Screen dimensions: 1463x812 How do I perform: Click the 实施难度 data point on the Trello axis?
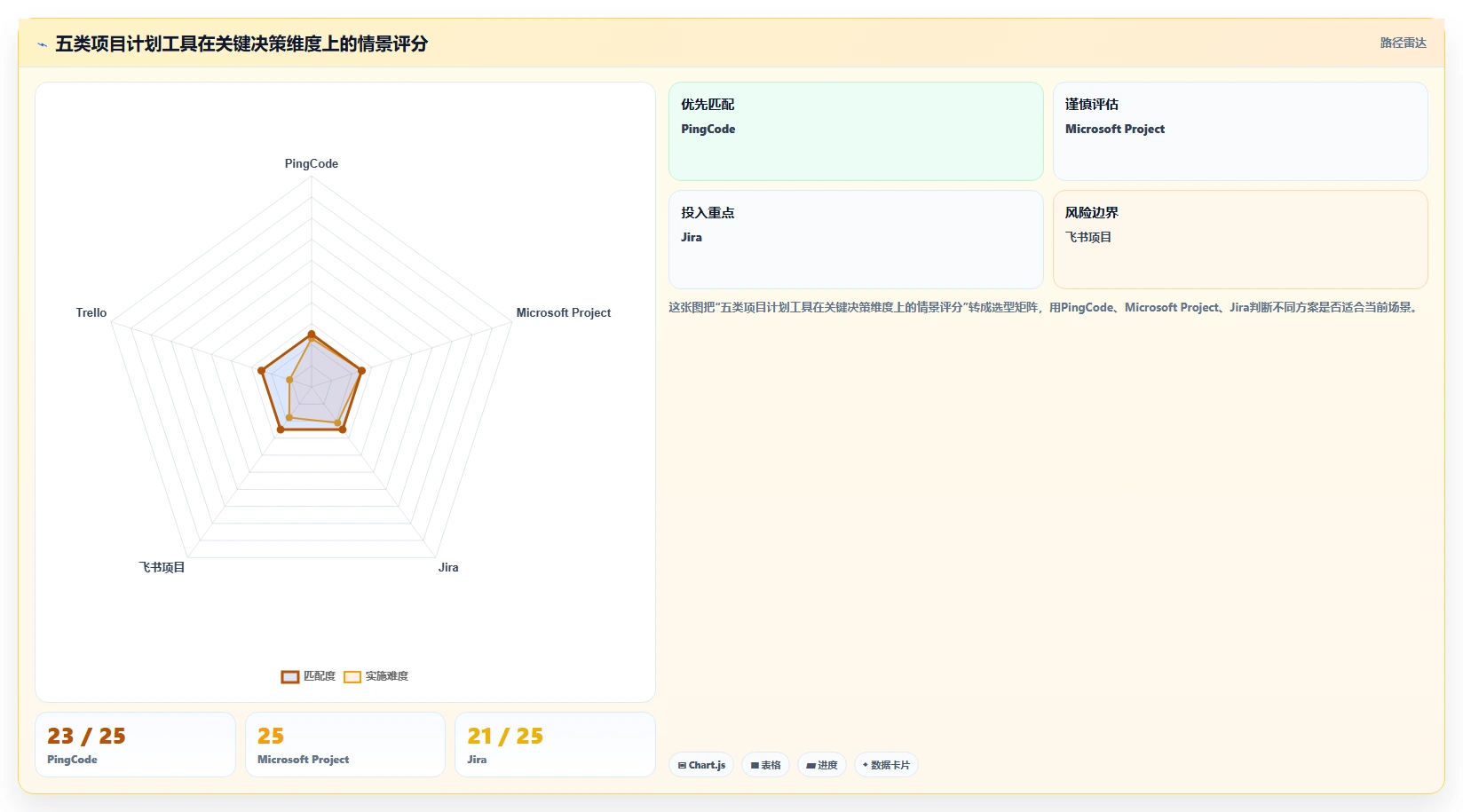[x=289, y=380]
